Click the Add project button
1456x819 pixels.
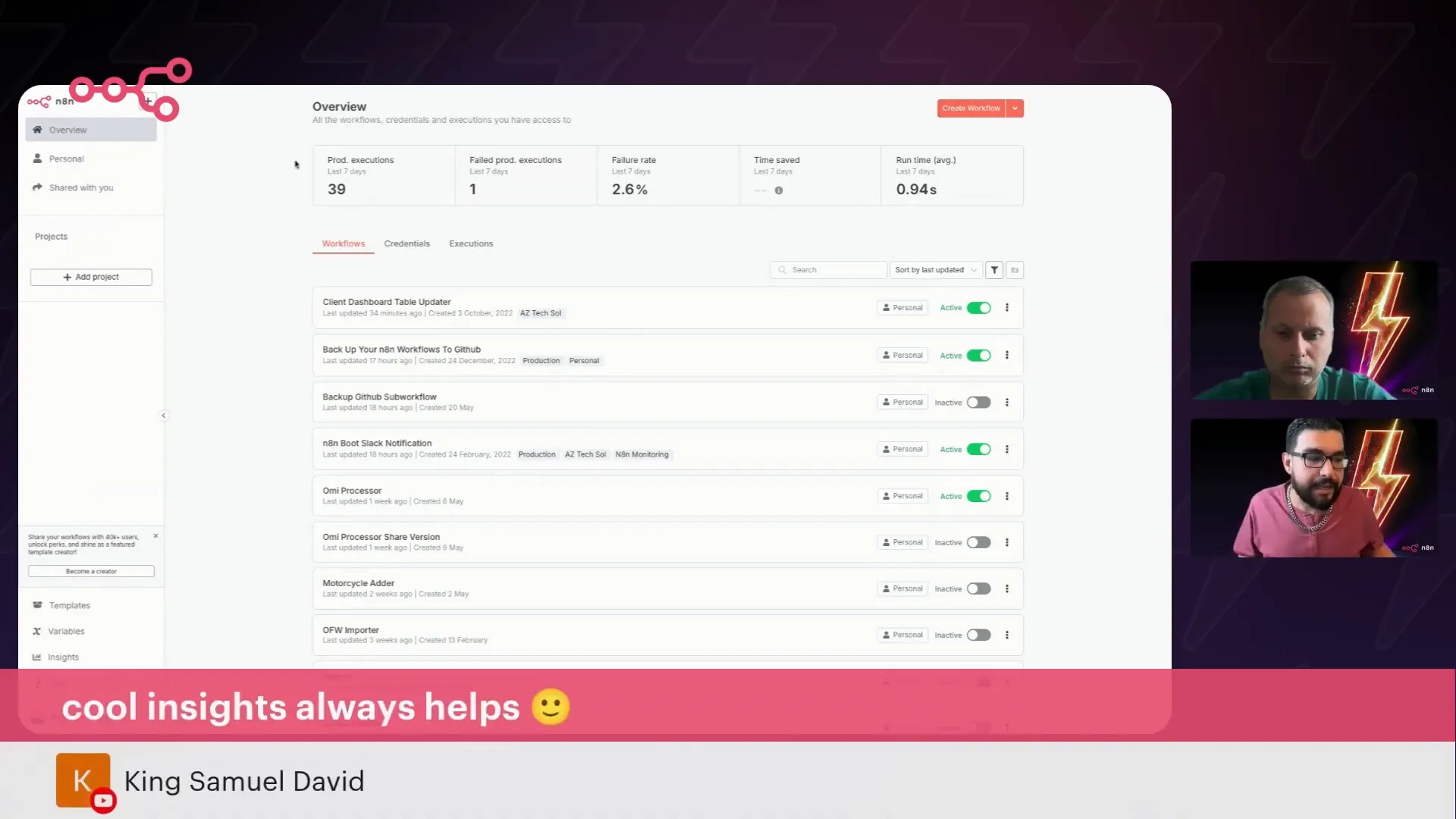[x=91, y=277]
